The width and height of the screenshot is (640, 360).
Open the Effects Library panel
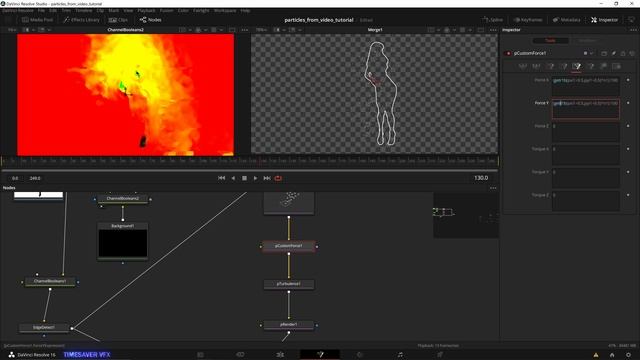point(82,20)
